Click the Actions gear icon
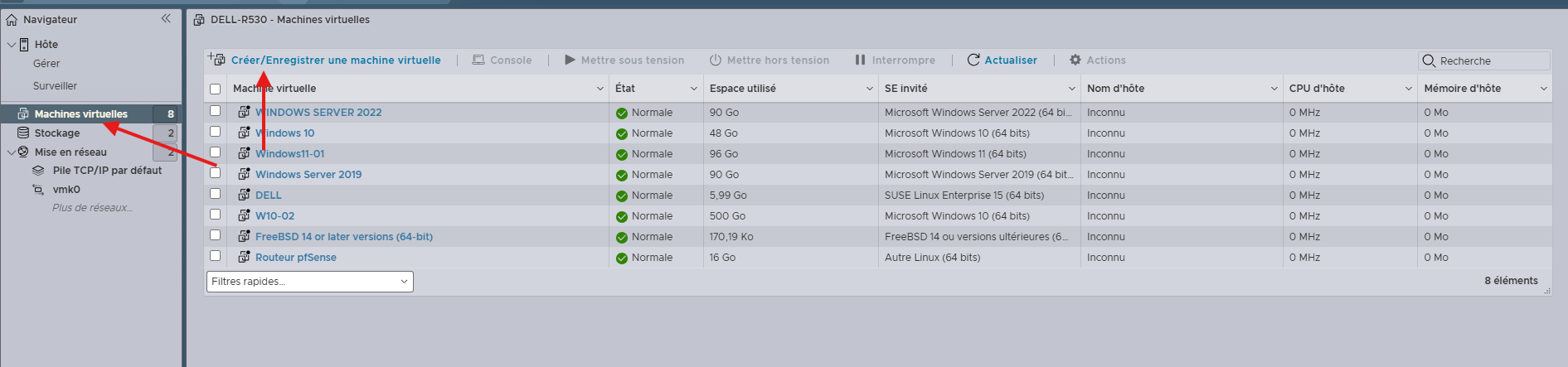The width and height of the screenshot is (1568, 367). coord(1075,60)
